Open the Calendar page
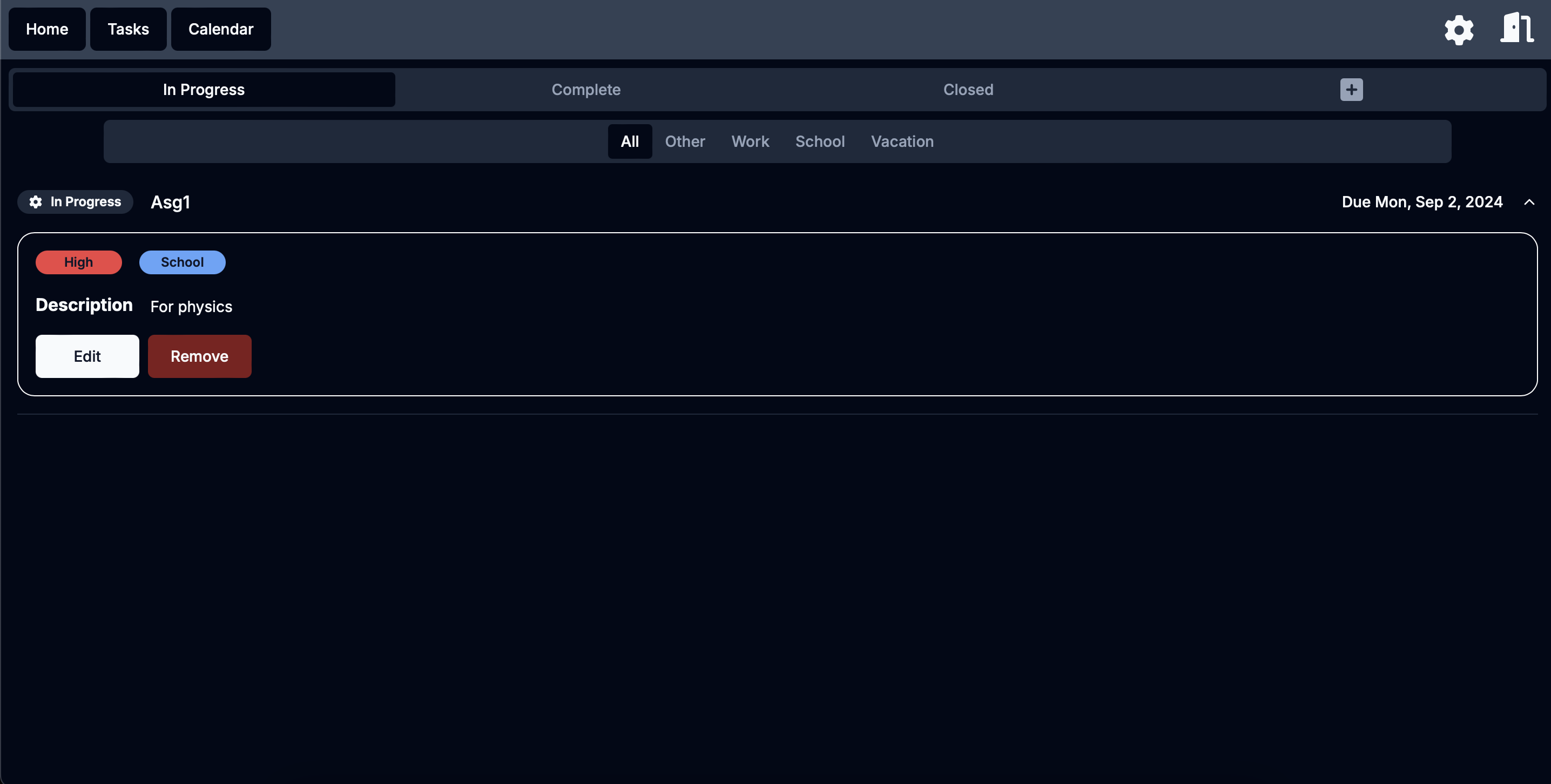This screenshot has height=784, width=1551. click(220, 29)
